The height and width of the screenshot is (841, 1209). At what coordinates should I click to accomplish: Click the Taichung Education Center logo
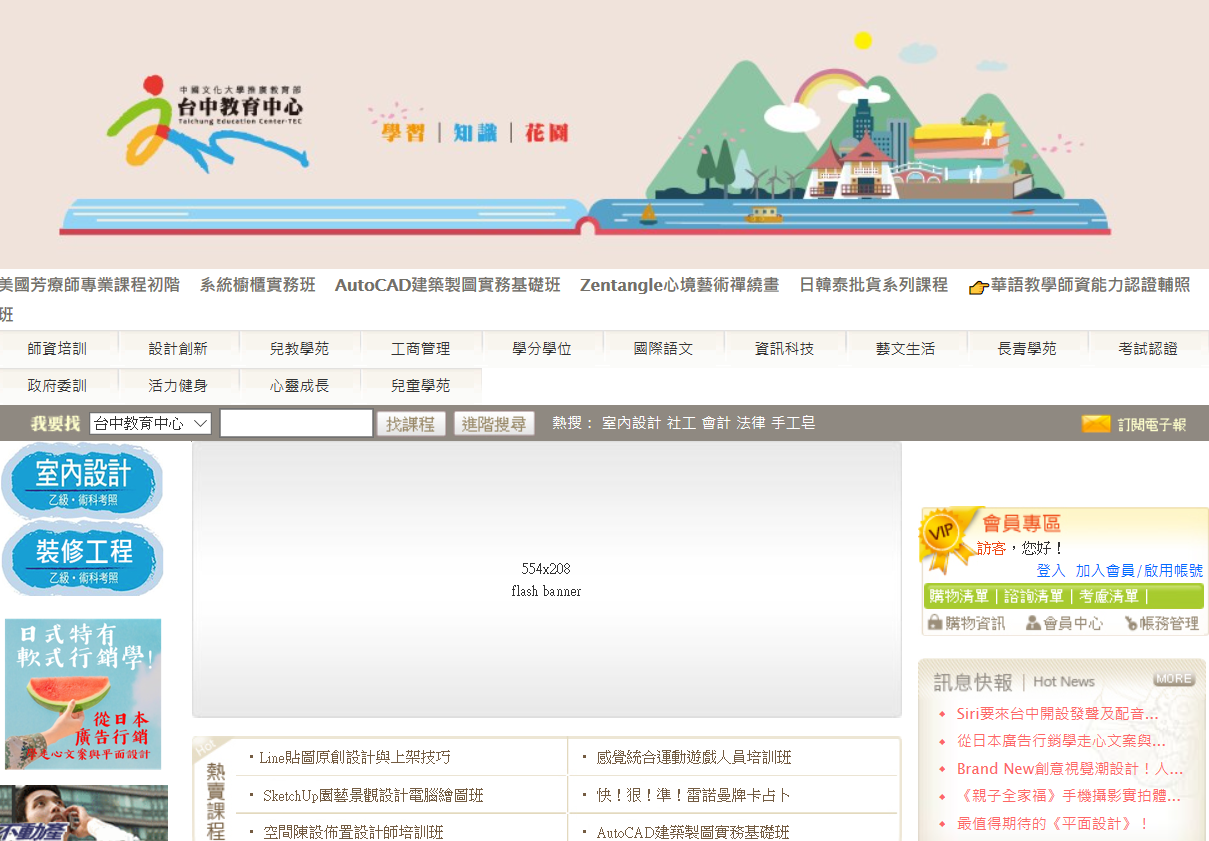[208, 124]
